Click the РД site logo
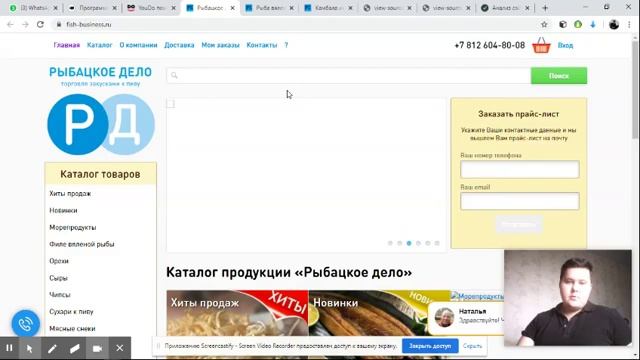This screenshot has width=640, height=360. pos(101,124)
